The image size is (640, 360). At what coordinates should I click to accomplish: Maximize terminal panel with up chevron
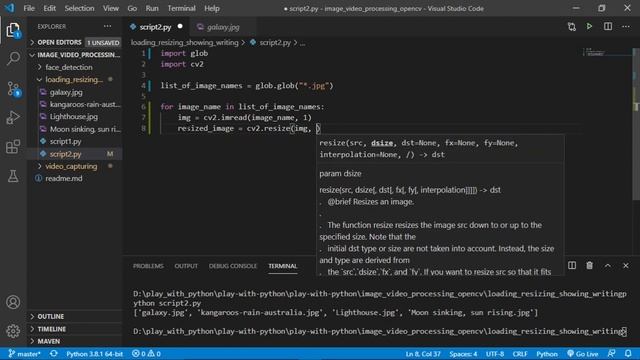pos(608,265)
